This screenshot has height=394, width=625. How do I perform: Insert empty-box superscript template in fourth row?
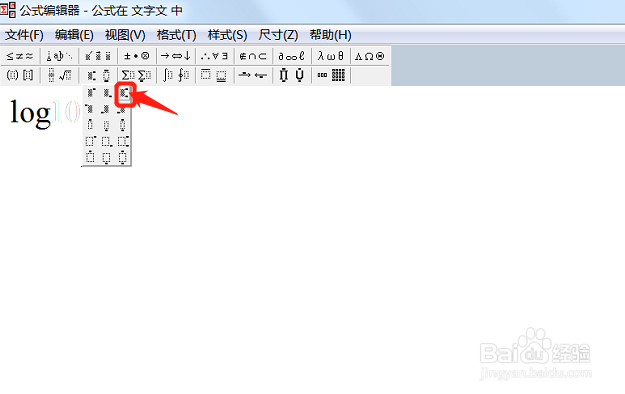(90, 141)
